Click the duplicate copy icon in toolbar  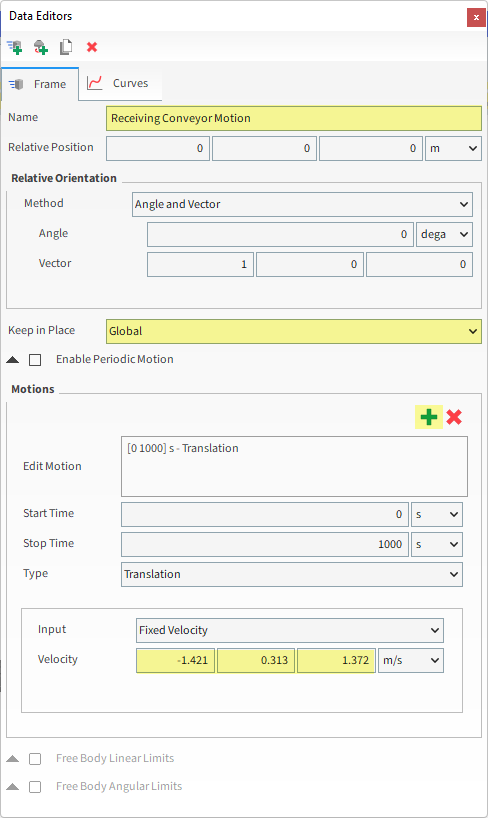tap(66, 47)
